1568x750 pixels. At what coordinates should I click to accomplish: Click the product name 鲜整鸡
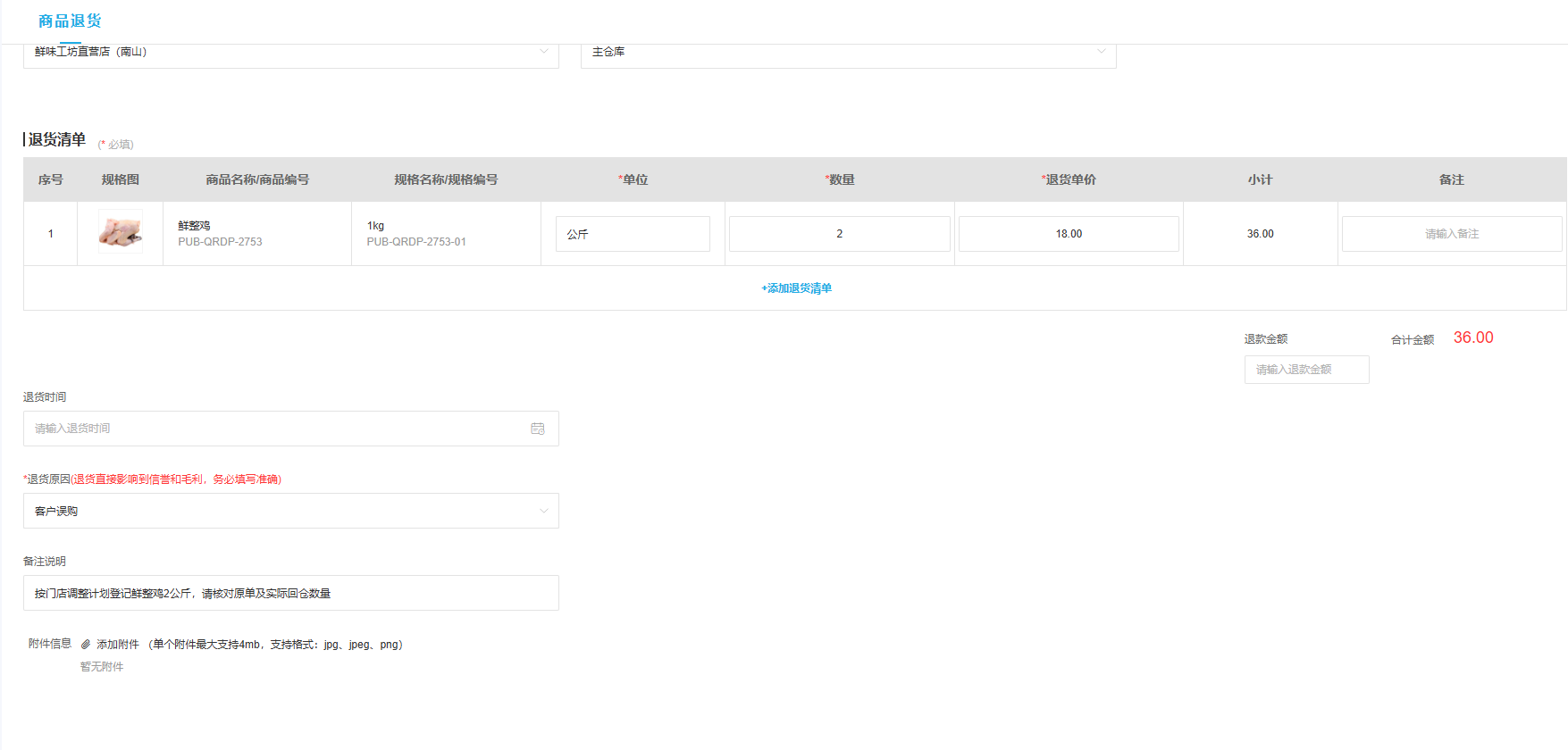click(x=194, y=226)
